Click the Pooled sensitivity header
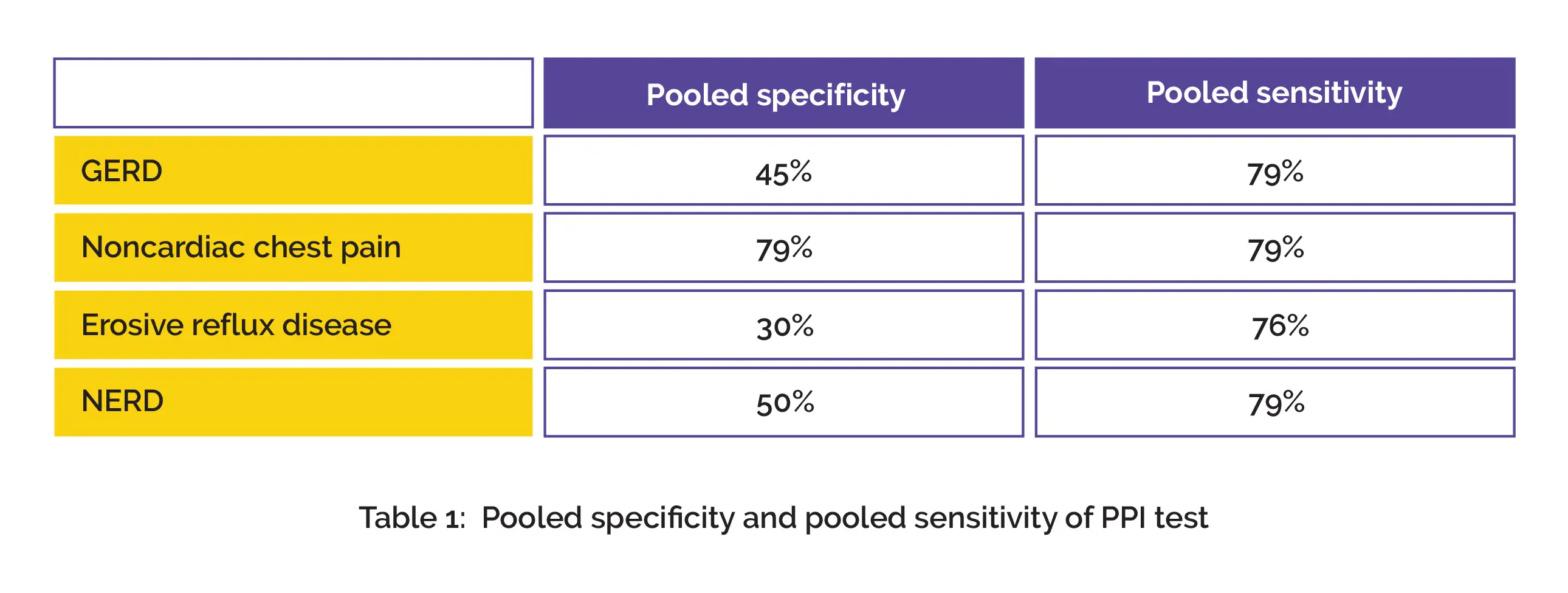Screen dimensions: 1568x593 [x=1273, y=92]
